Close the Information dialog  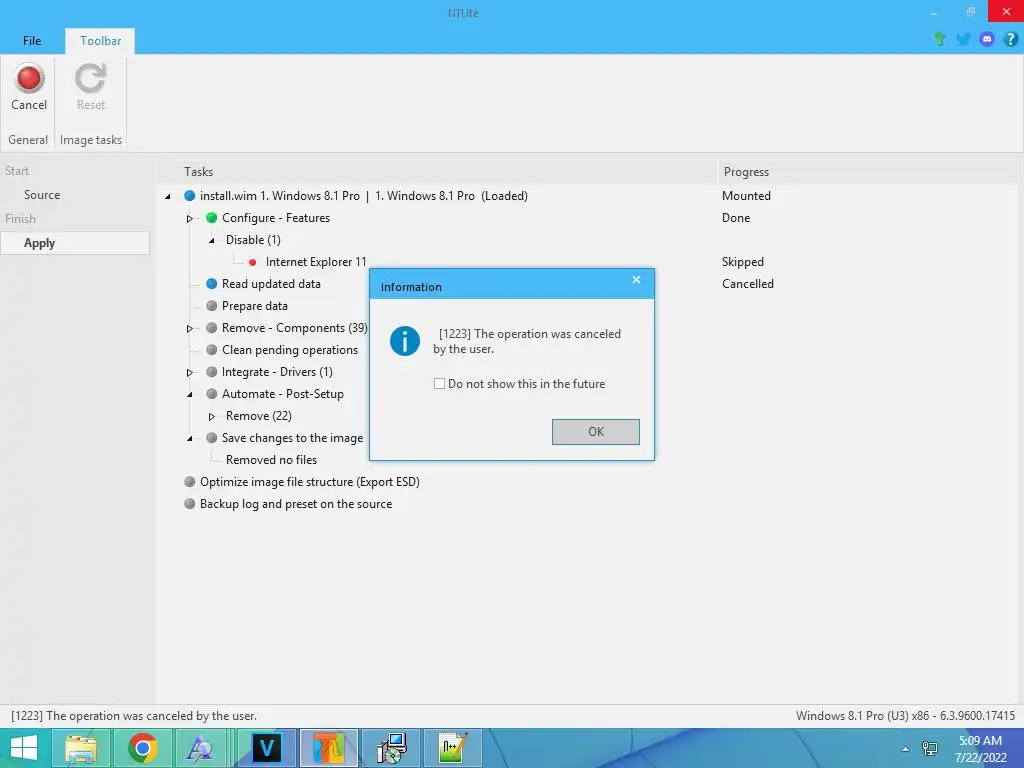click(636, 280)
